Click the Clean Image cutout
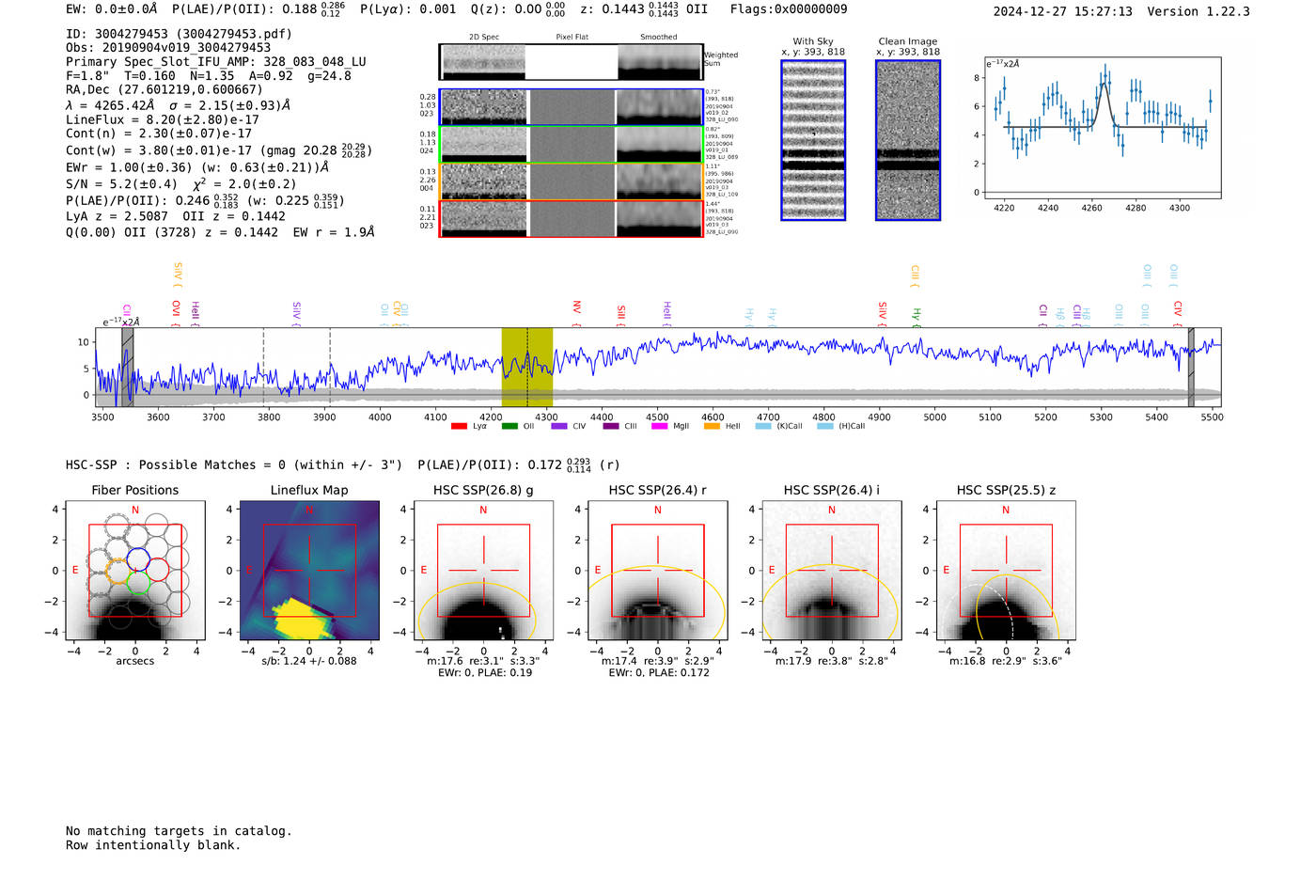The width and height of the screenshot is (1316, 896). [x=908, y=140]
